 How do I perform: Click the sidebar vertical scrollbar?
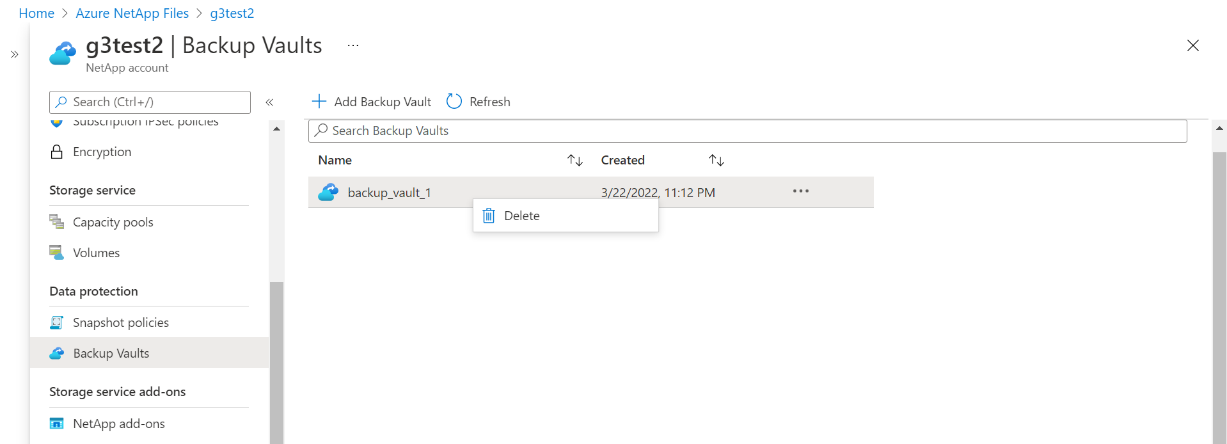pyautogui.click(x=277, y=362)
